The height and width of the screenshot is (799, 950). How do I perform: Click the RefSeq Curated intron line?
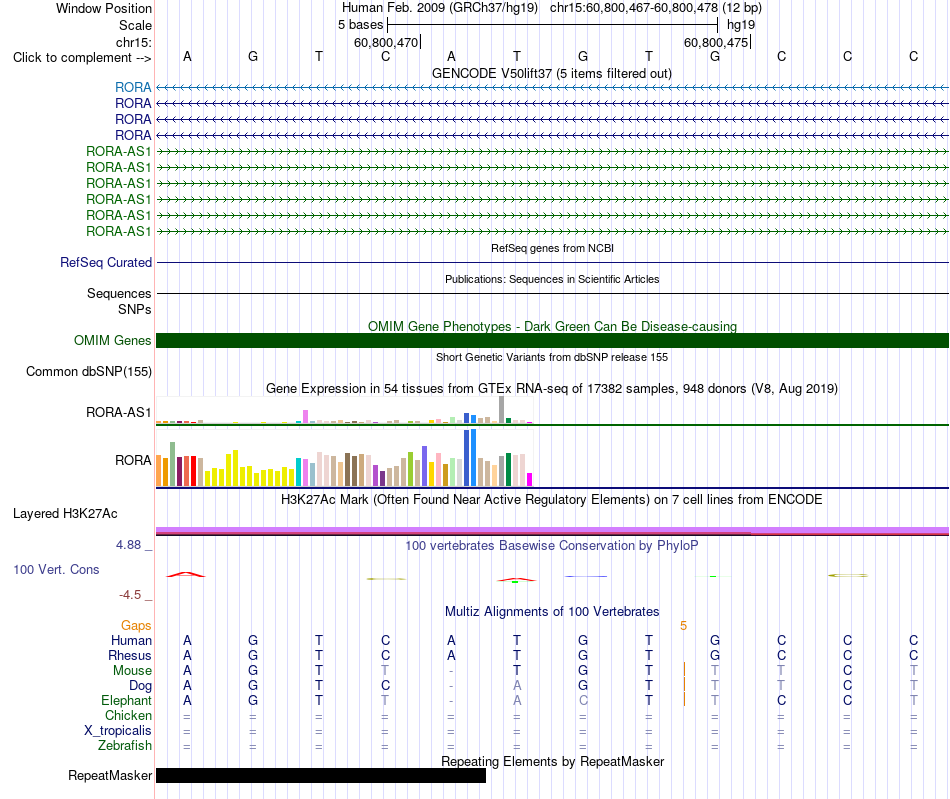coord(552,262)
